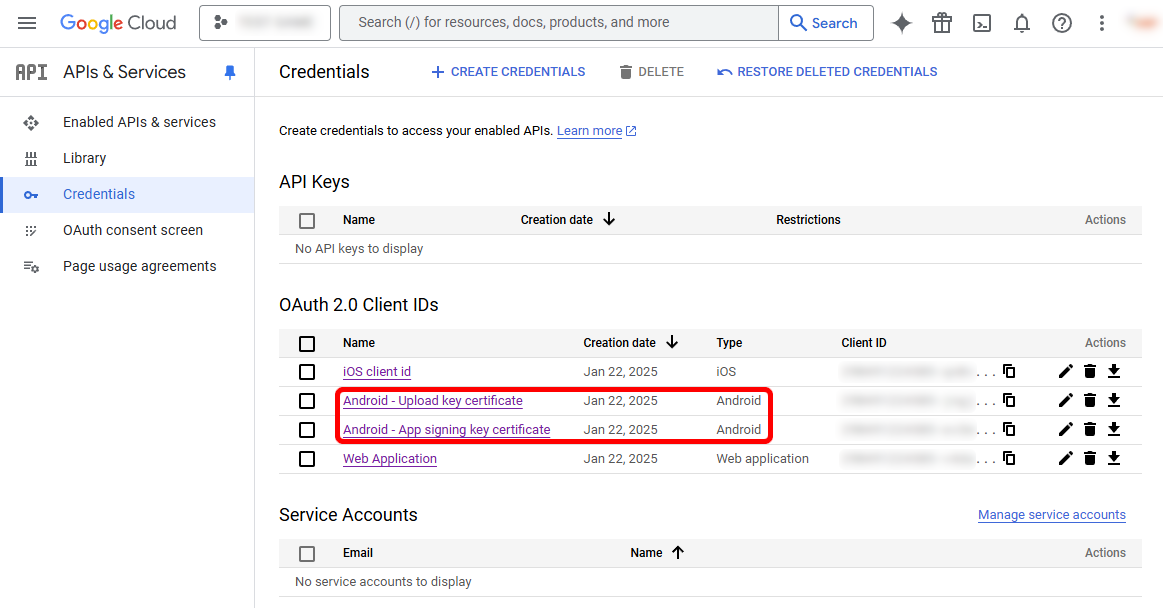This screenshot has width=1163, height=608.
Task: Edit the Android App signing key client
Action: tap(1066, 429)
